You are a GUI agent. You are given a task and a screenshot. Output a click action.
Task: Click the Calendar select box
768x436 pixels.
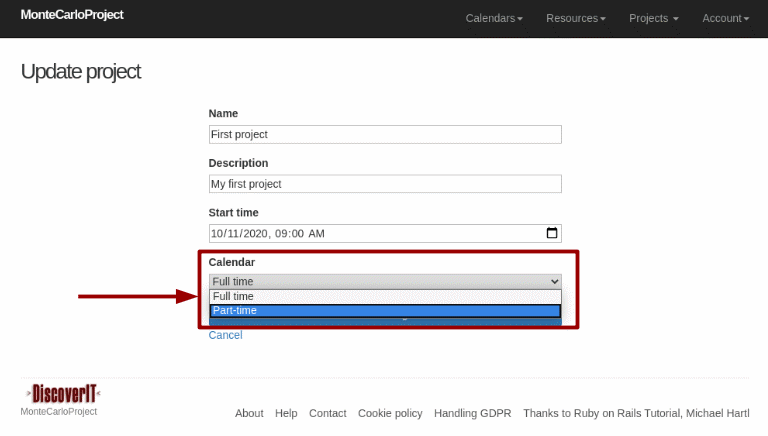(x=385, y=281)
